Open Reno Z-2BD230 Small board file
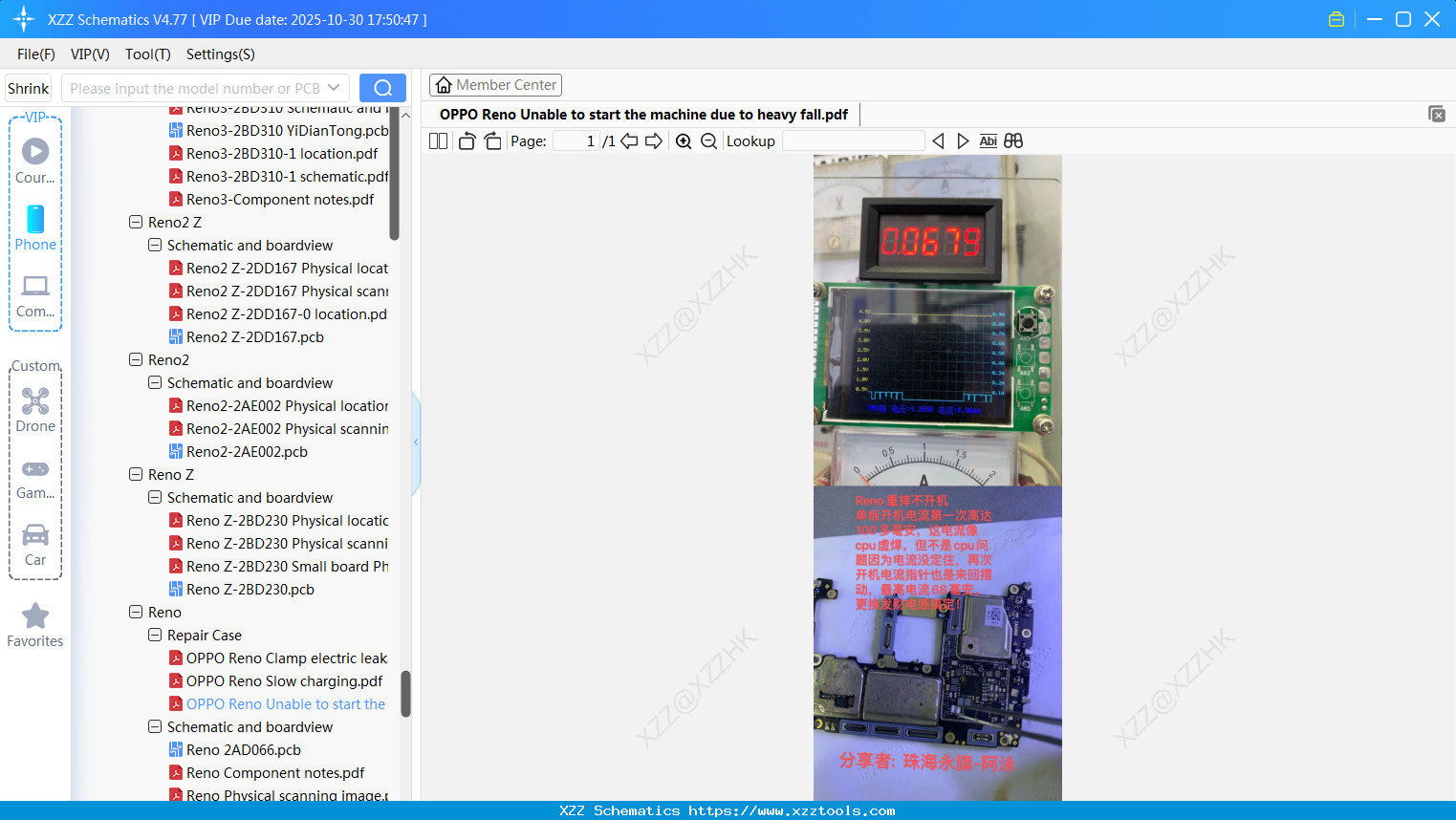Screen dimensions: 1456x820 279,566
